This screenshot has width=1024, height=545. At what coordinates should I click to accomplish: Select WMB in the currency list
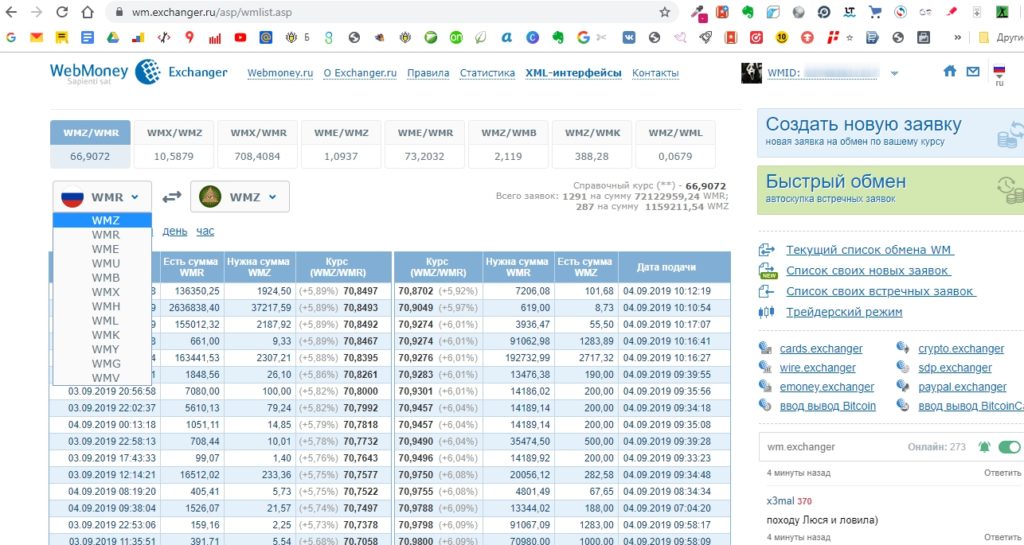(x=103, y=277)
